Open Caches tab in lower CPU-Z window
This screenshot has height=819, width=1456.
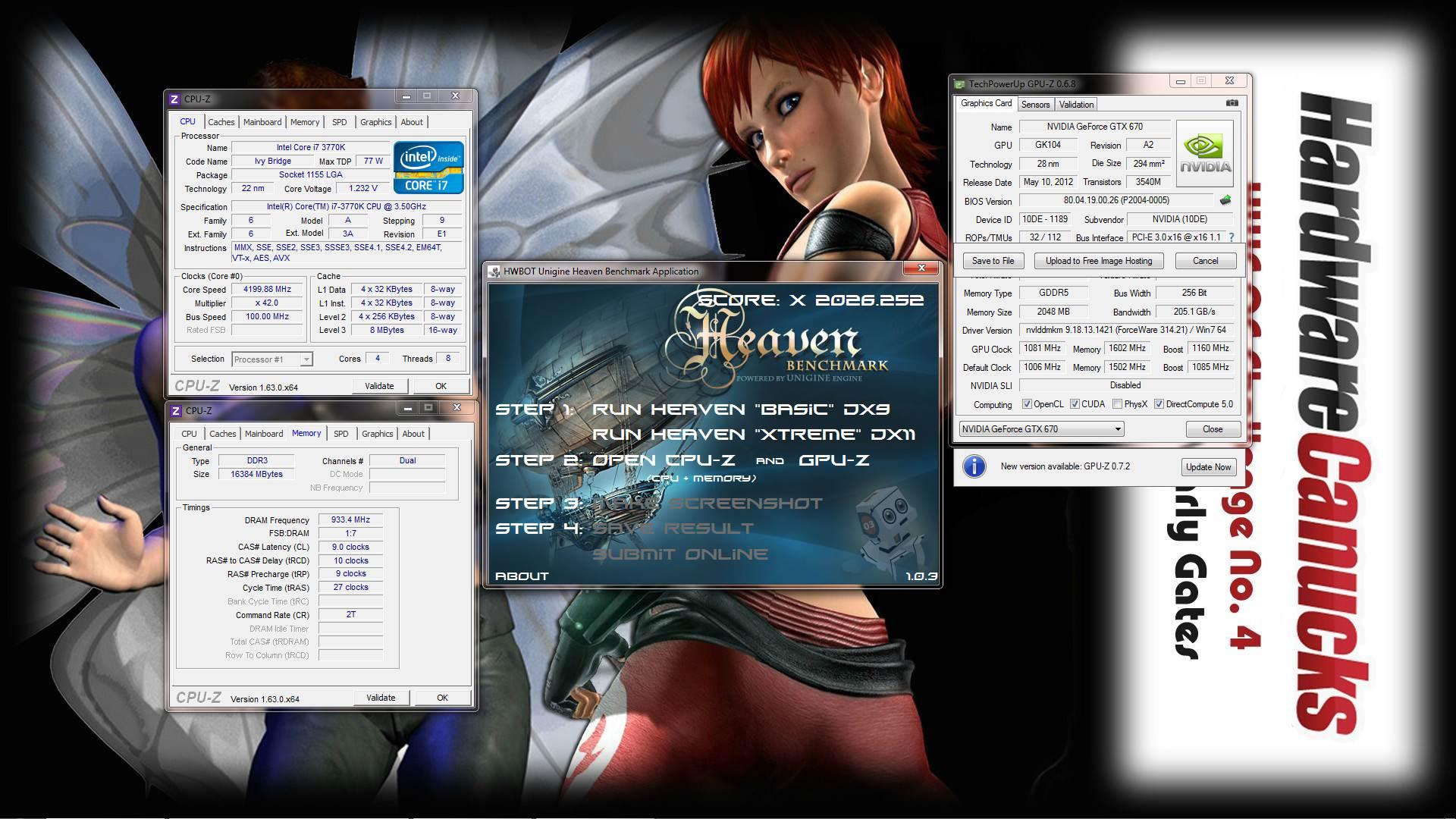(x=223, y=434)
